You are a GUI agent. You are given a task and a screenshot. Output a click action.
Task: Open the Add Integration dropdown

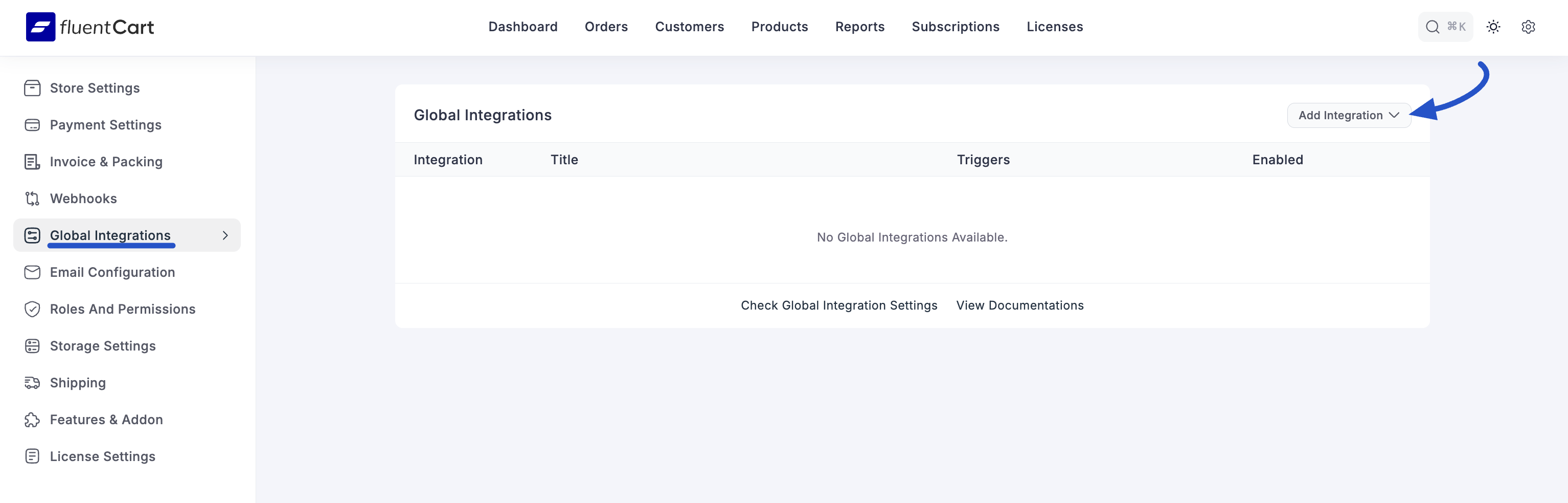[1348, 116]
